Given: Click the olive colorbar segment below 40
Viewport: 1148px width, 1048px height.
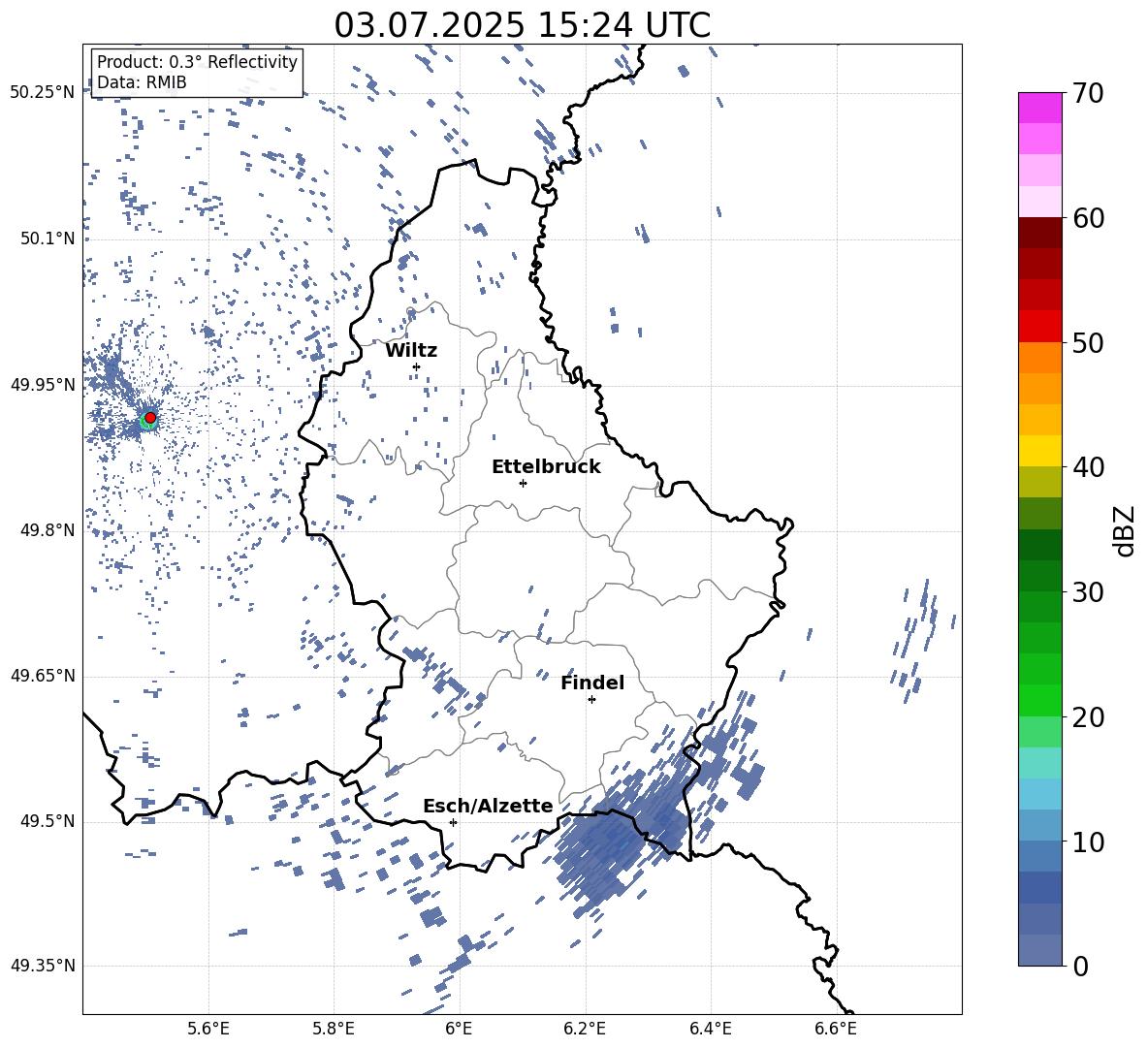Looking at the screenshot, I should [x=1039, y=482].
